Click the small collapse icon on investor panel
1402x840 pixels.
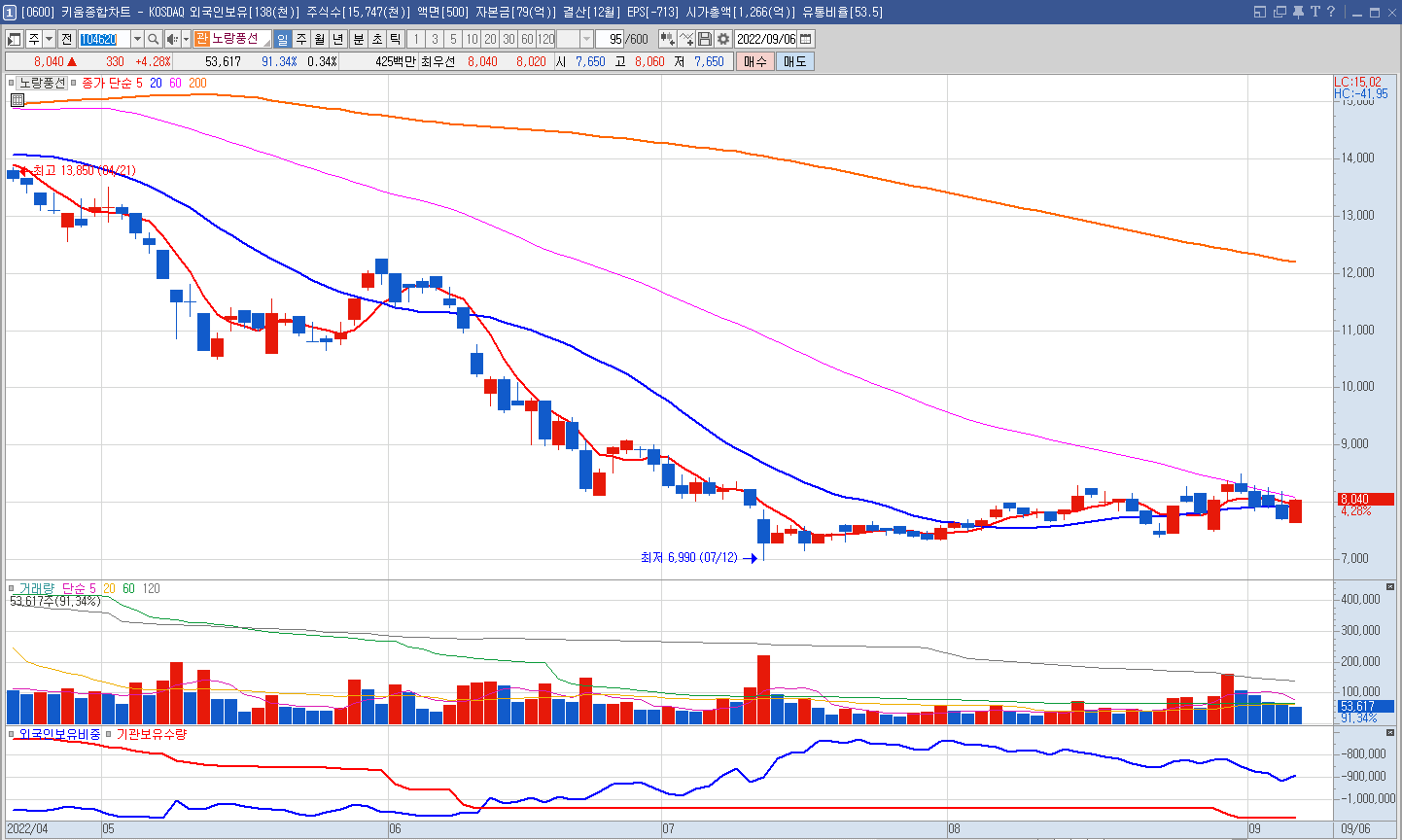point(1390,732)
